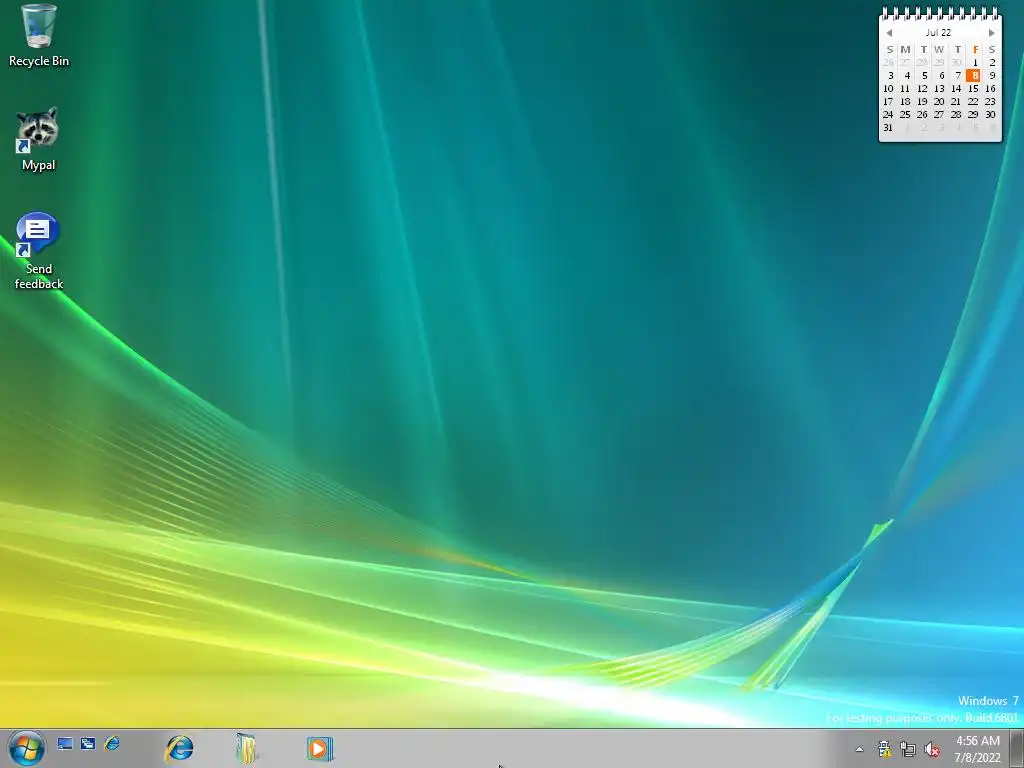Launch large Internet Explorer taskbar icon
This screenshot has width=1024, height=768.
(179, 748)
